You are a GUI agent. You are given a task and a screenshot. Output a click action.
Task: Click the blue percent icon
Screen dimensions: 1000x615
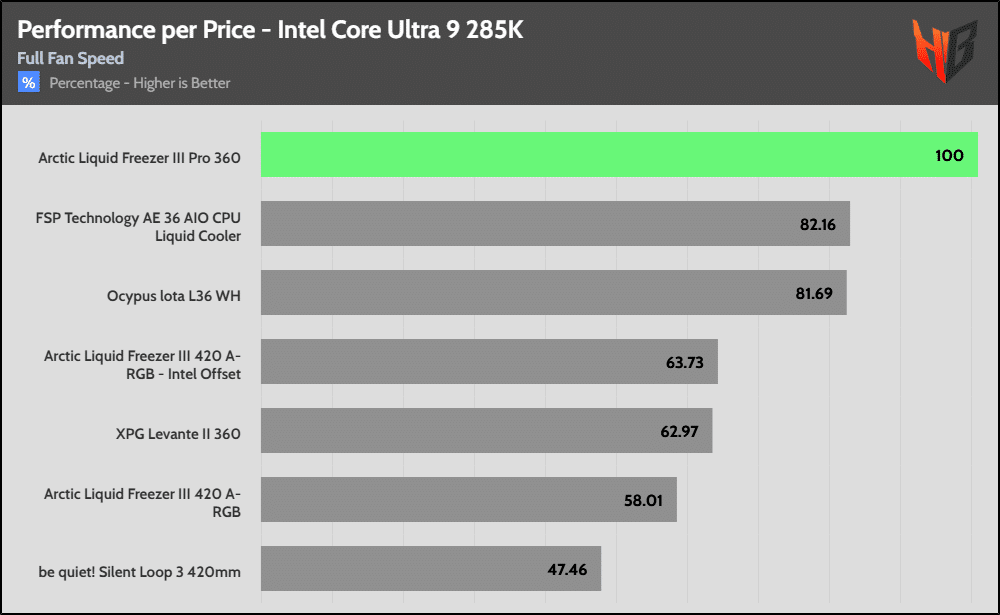click(28, 82)
